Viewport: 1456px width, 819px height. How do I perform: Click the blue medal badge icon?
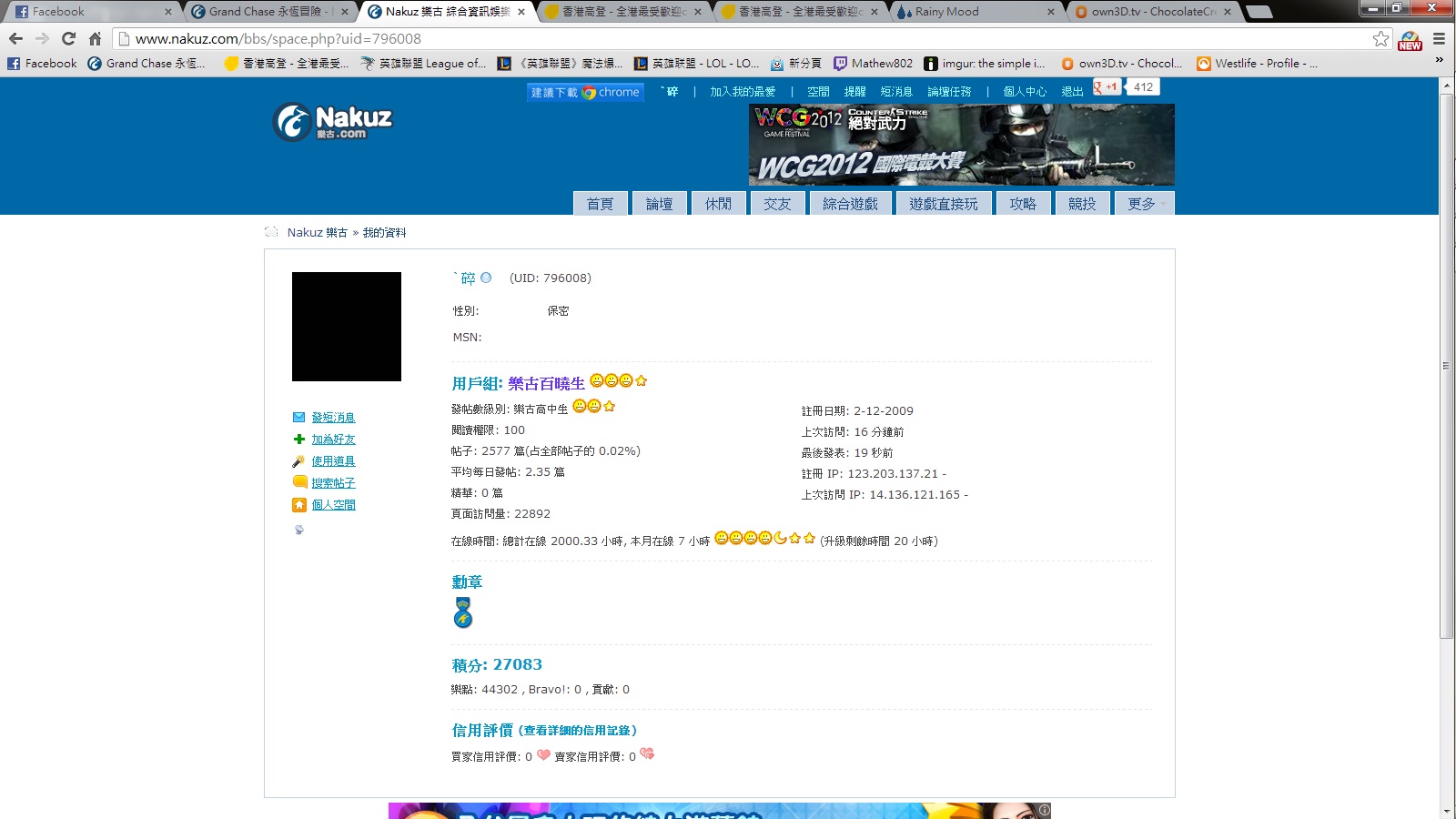pyautogui.click(x=463, y=613)
